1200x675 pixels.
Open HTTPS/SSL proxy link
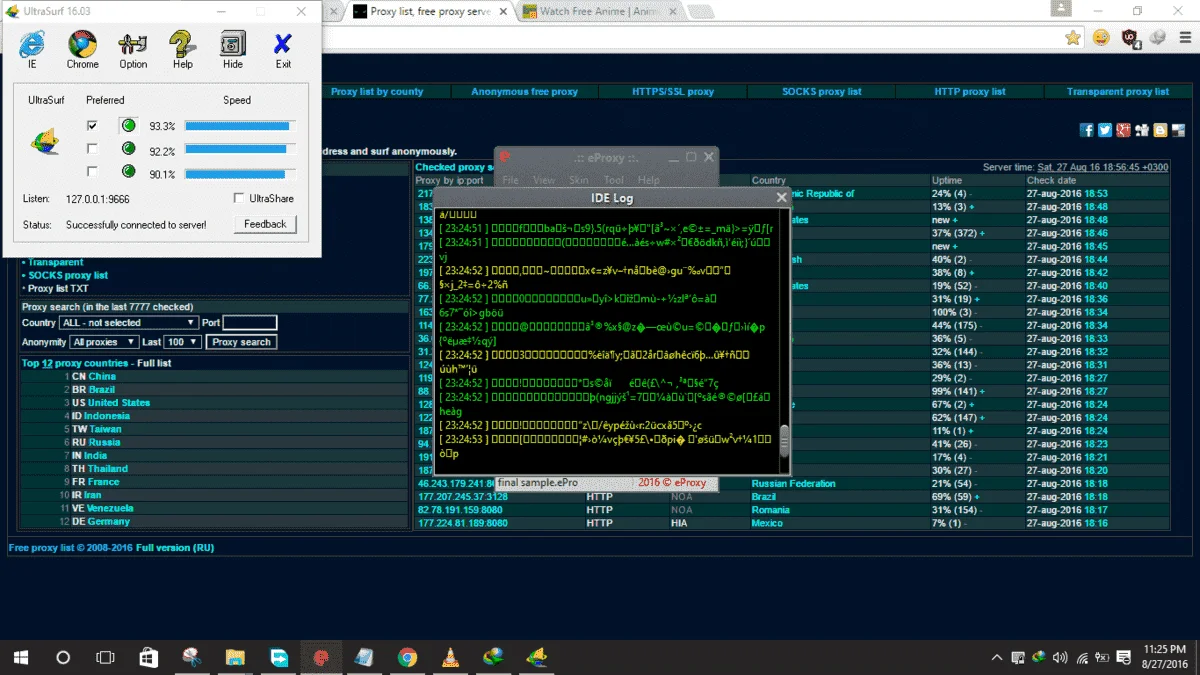673,91
